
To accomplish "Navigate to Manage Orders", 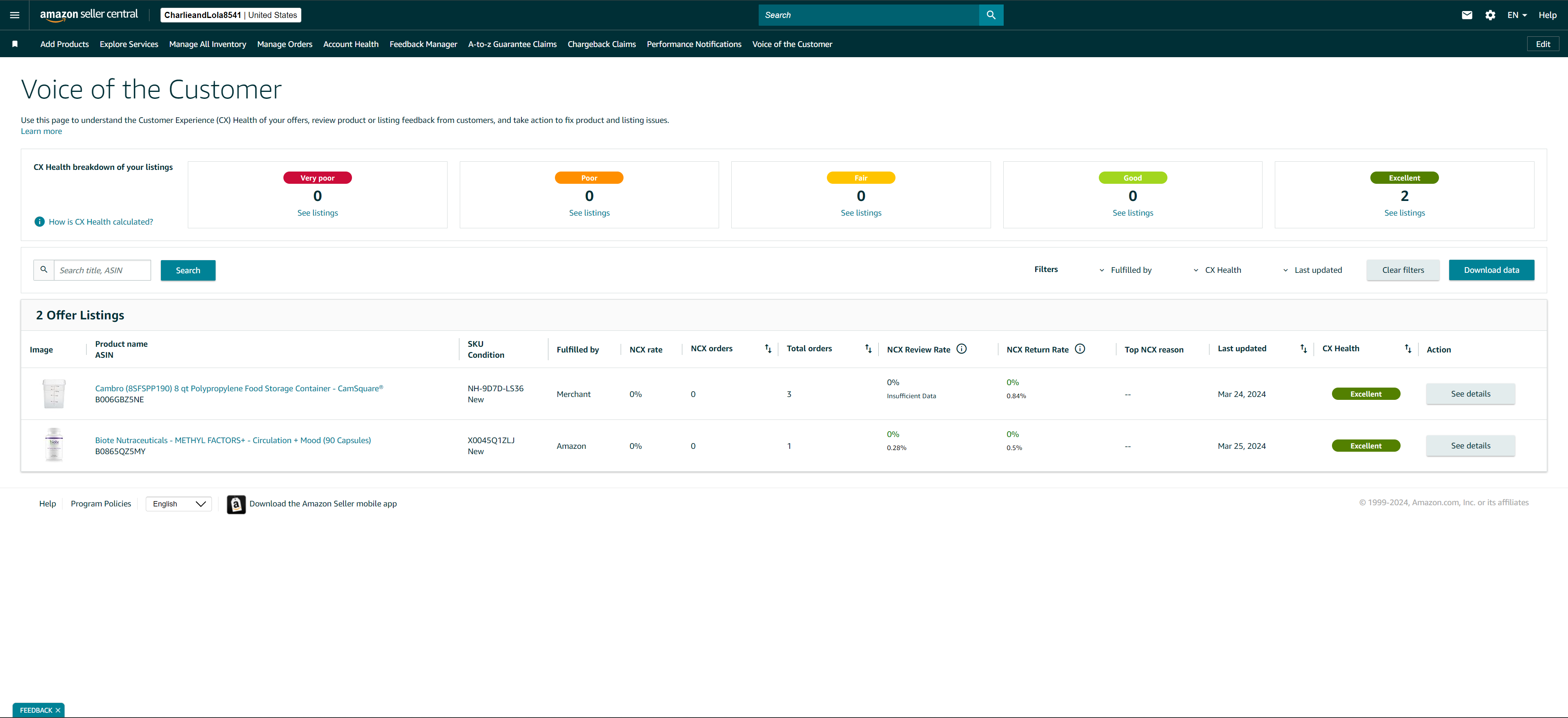I will point(285,45).
